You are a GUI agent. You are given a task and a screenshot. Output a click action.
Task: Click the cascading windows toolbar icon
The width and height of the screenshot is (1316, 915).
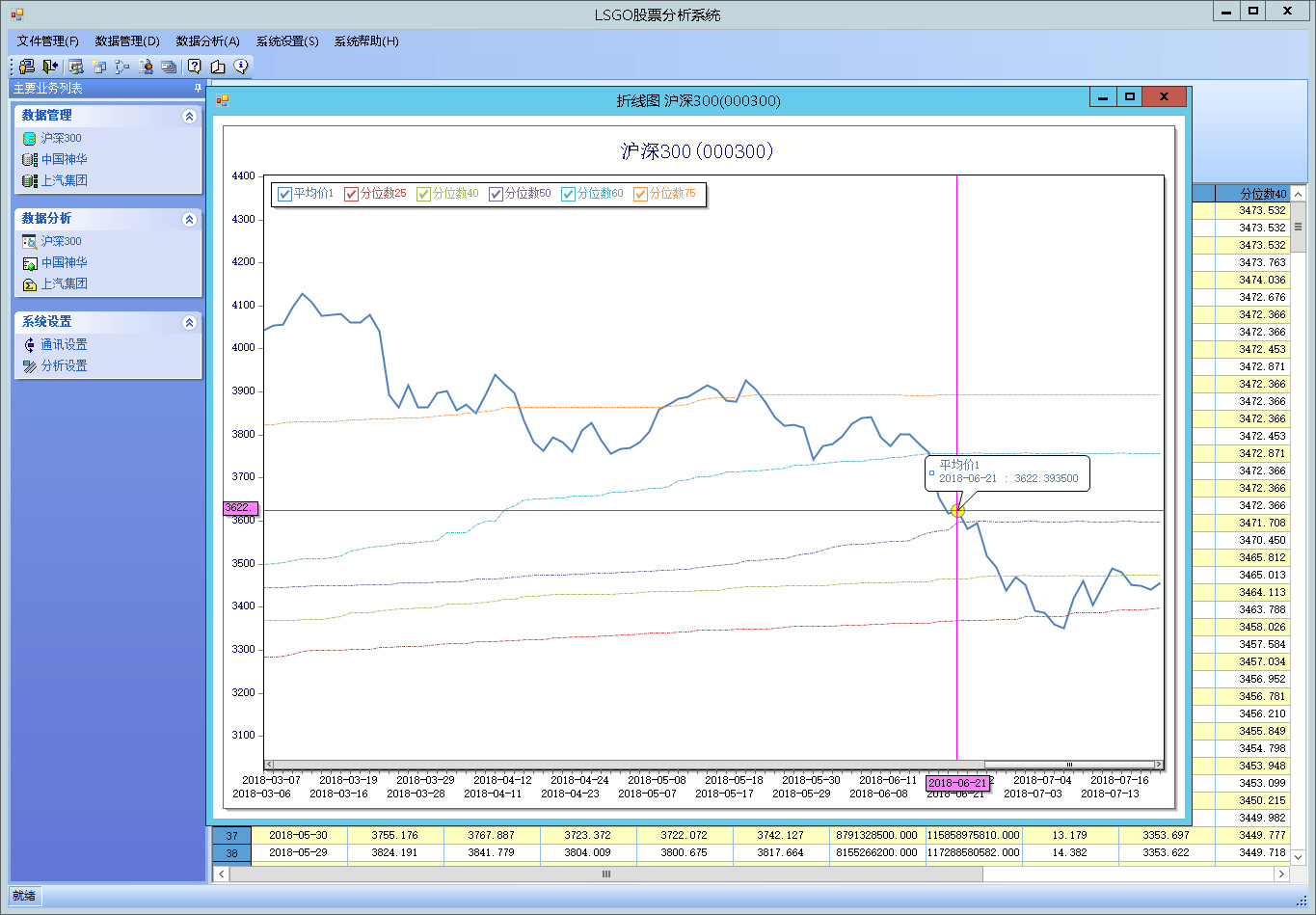(169, 67)
